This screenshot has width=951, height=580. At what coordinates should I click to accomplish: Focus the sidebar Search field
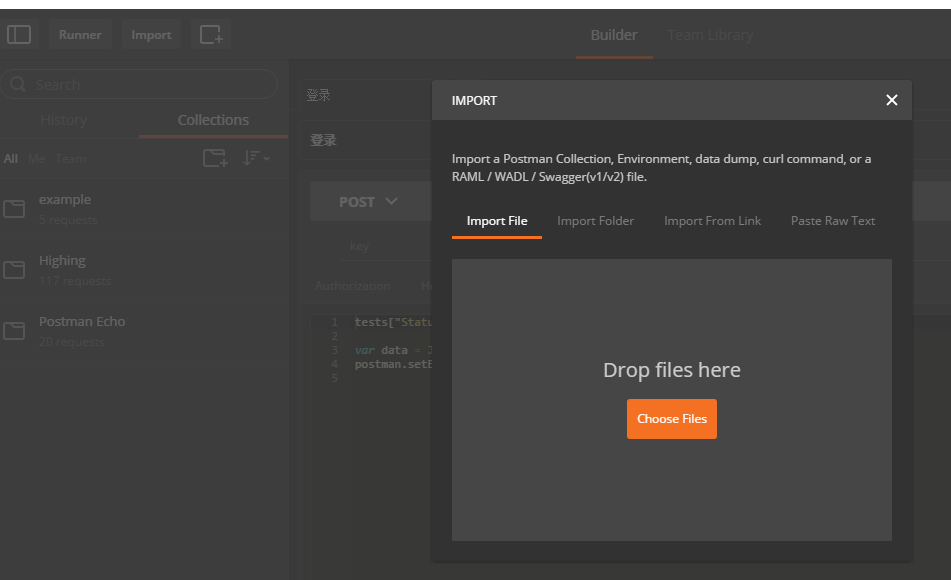[139, 84]
